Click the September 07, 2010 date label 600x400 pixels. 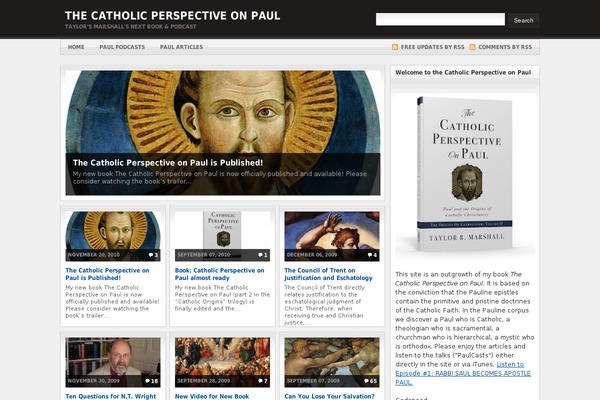tap(204, 255)
